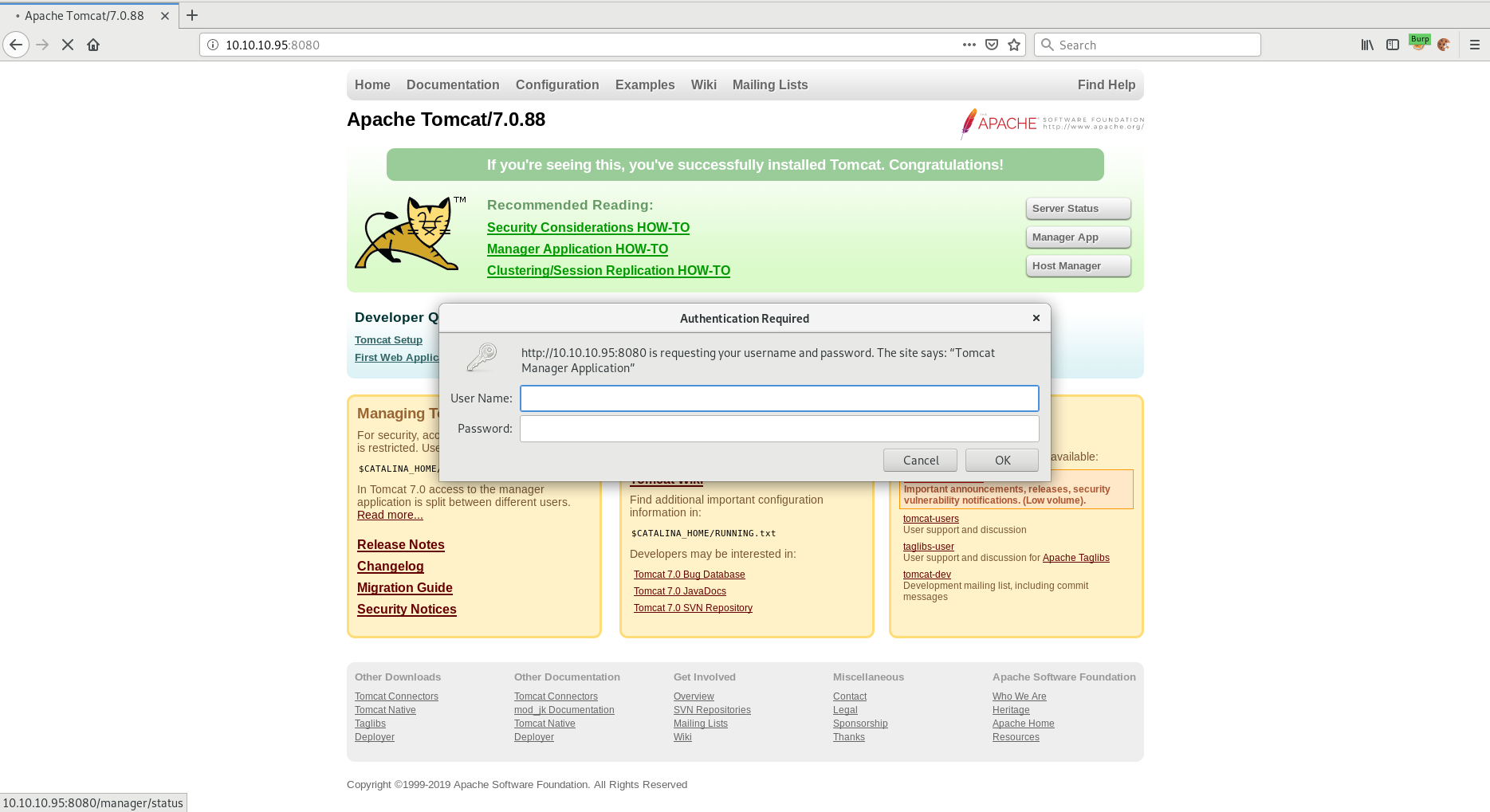Click the Server Status button
The width and height of the screenshot is (1490, 812).
(1078, 208)
